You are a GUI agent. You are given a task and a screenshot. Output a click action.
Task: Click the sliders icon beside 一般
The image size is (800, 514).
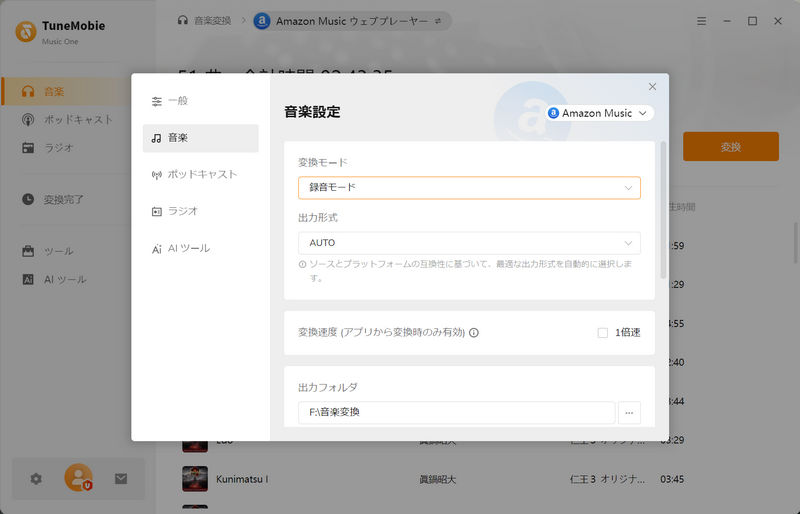[157, 102]
